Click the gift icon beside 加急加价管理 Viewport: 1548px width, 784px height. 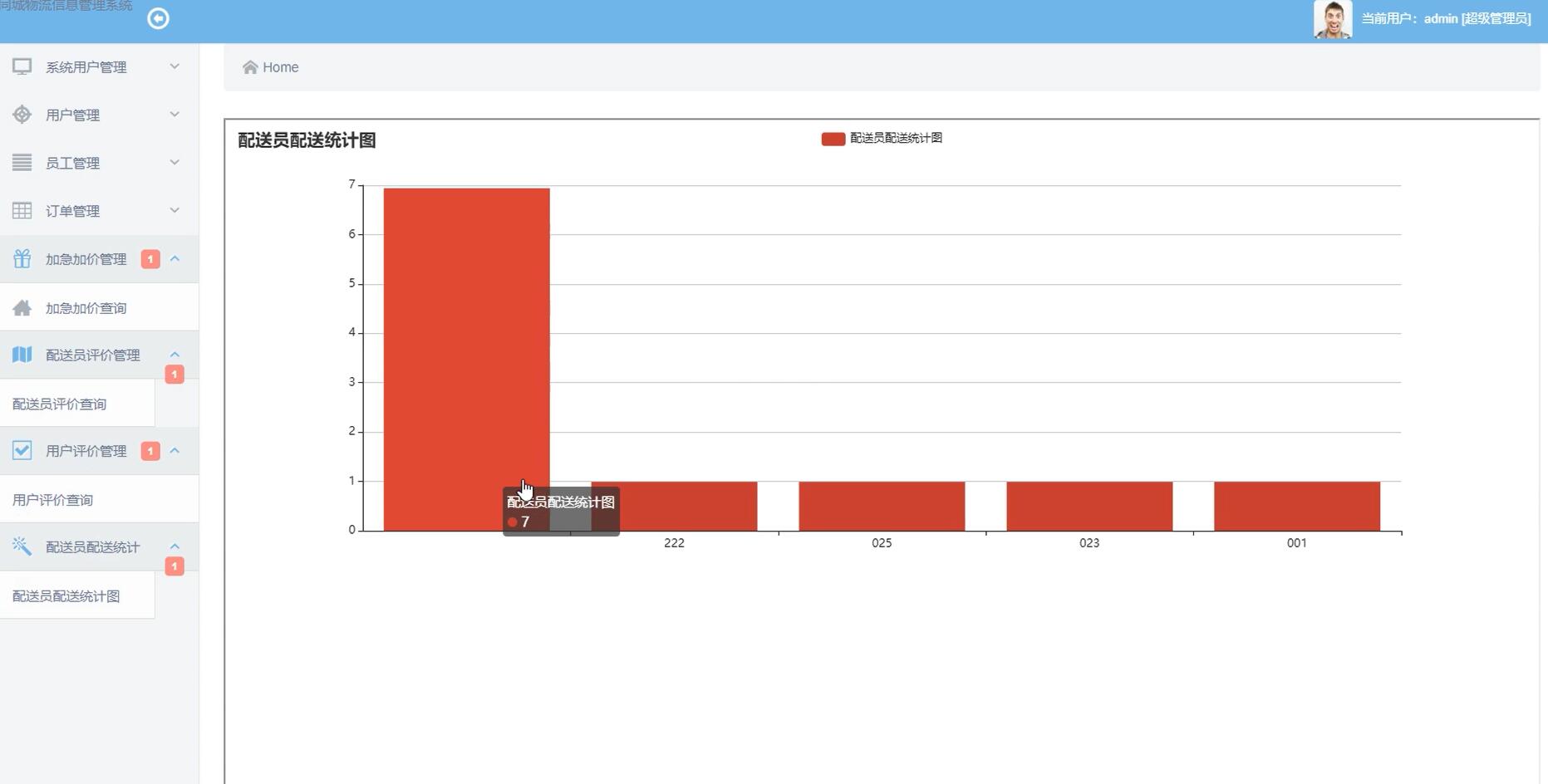pos(22,259)
